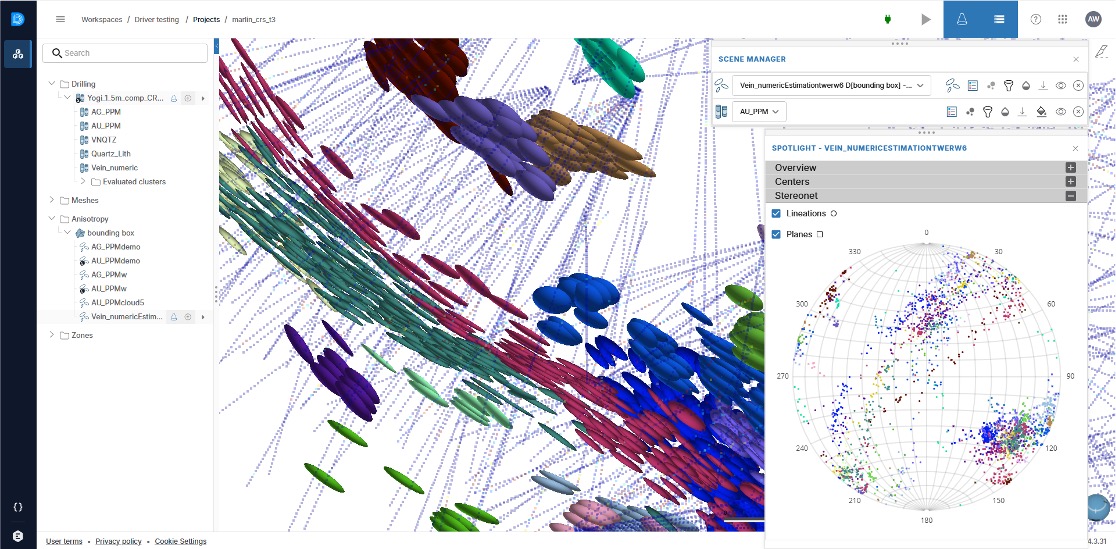Open the notifications bell in header
The height and width of the screenshot is (549, 1116).
coord(962,19)
